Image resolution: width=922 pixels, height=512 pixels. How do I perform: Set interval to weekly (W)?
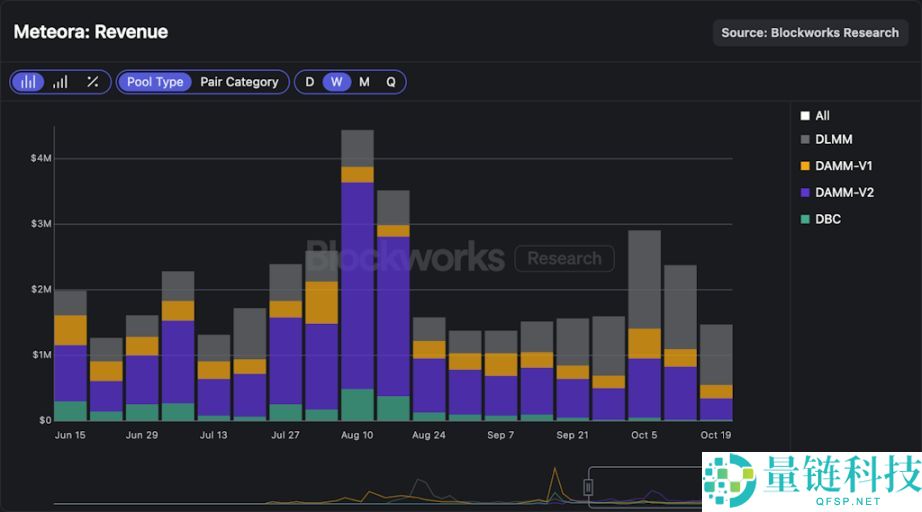[x=337, y=82]
